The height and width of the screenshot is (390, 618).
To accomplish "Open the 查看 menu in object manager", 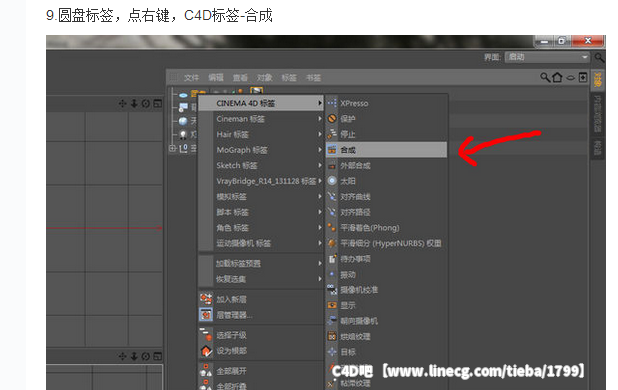I will point(240,78).
